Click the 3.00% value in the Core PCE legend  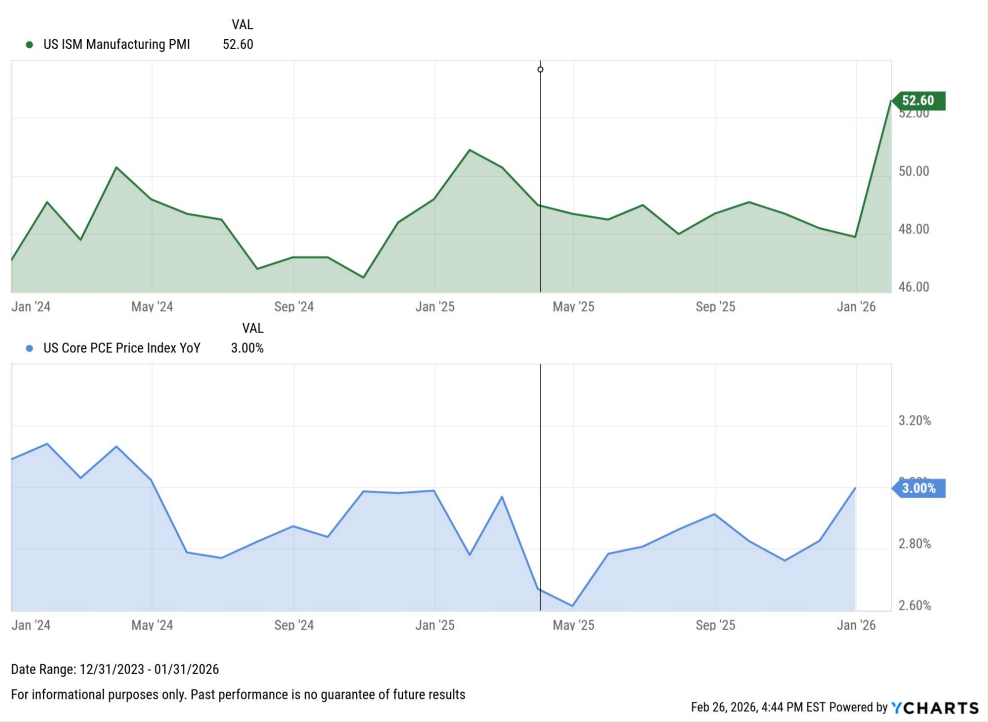pyautogui.click(x=246, y=348)
